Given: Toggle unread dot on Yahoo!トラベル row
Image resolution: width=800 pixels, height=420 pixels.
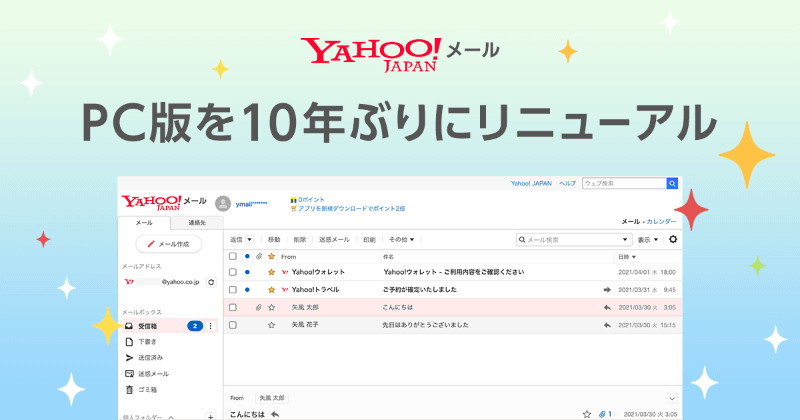Looking at the screenshot, I should [247, 289].
